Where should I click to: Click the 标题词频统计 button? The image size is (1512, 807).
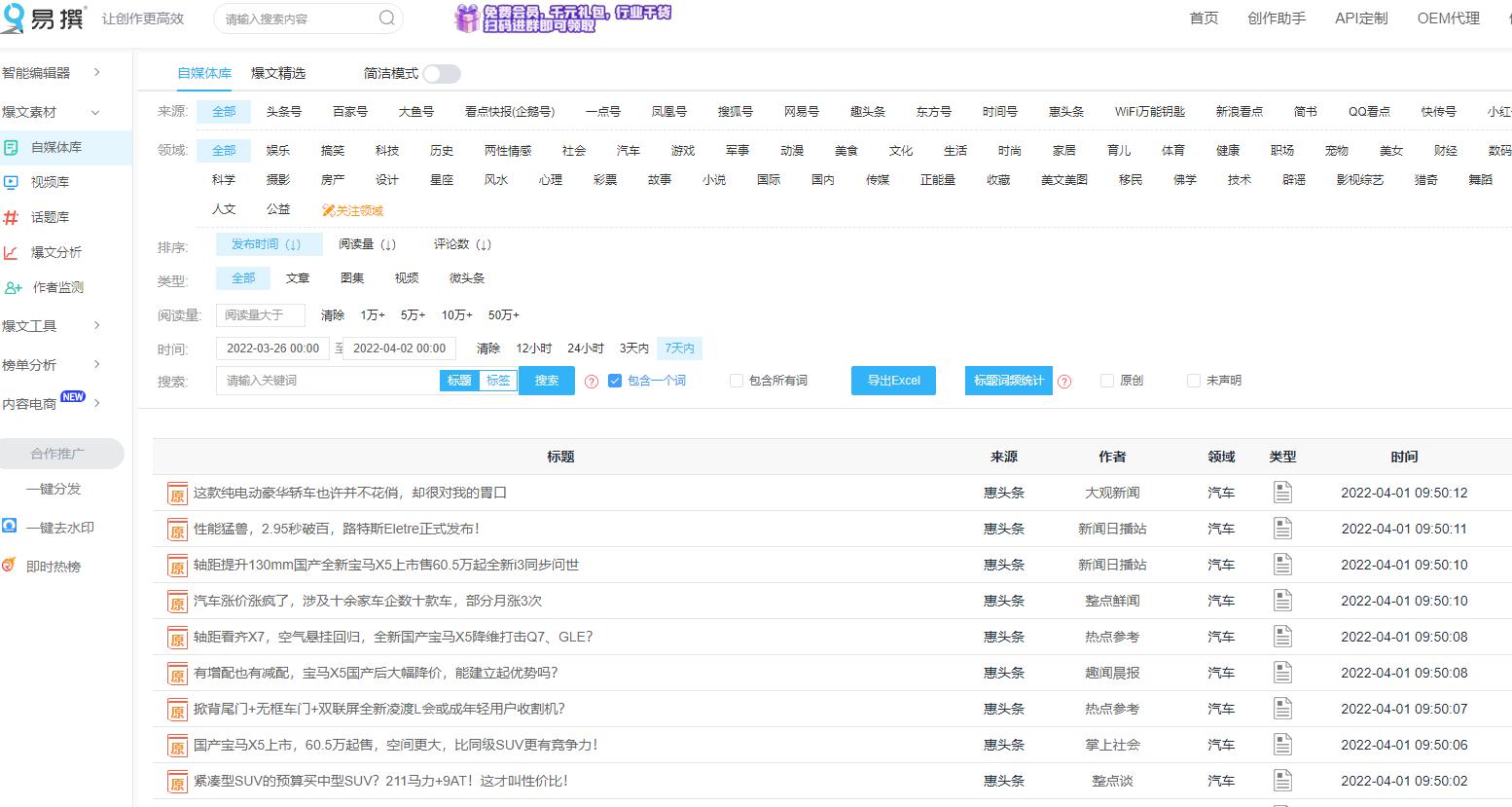point(1007,380)
